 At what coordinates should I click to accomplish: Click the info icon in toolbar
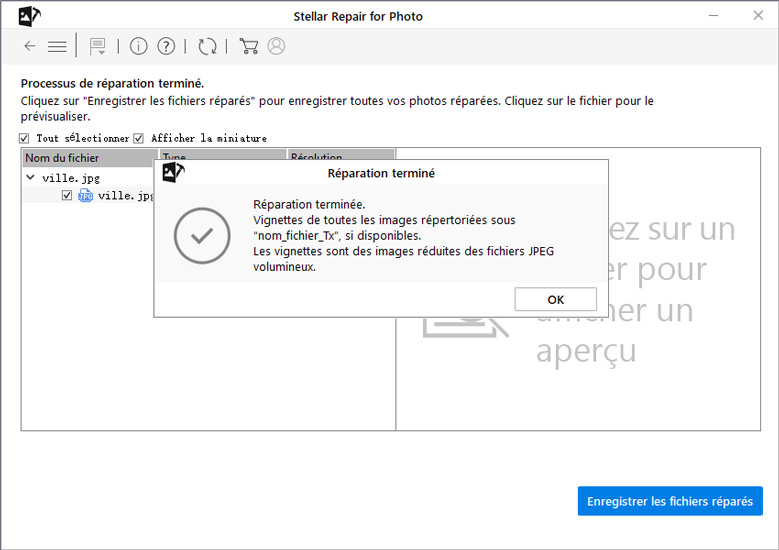click(x=139, y=46)
